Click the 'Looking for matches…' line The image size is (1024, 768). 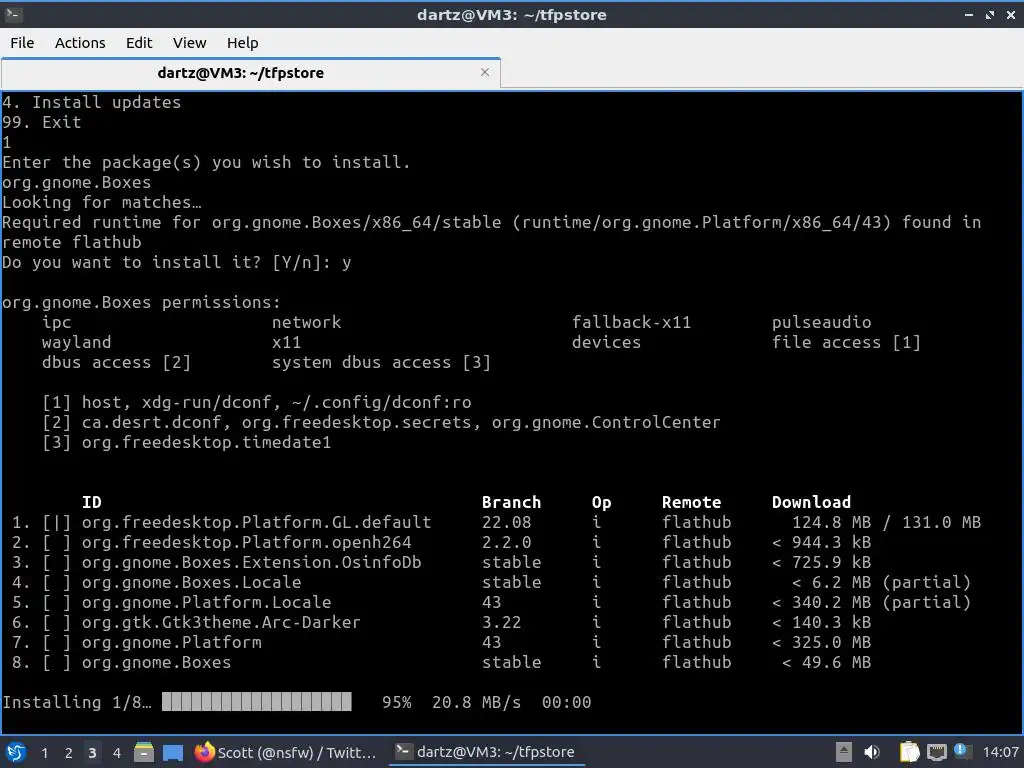tap(102, 202)
